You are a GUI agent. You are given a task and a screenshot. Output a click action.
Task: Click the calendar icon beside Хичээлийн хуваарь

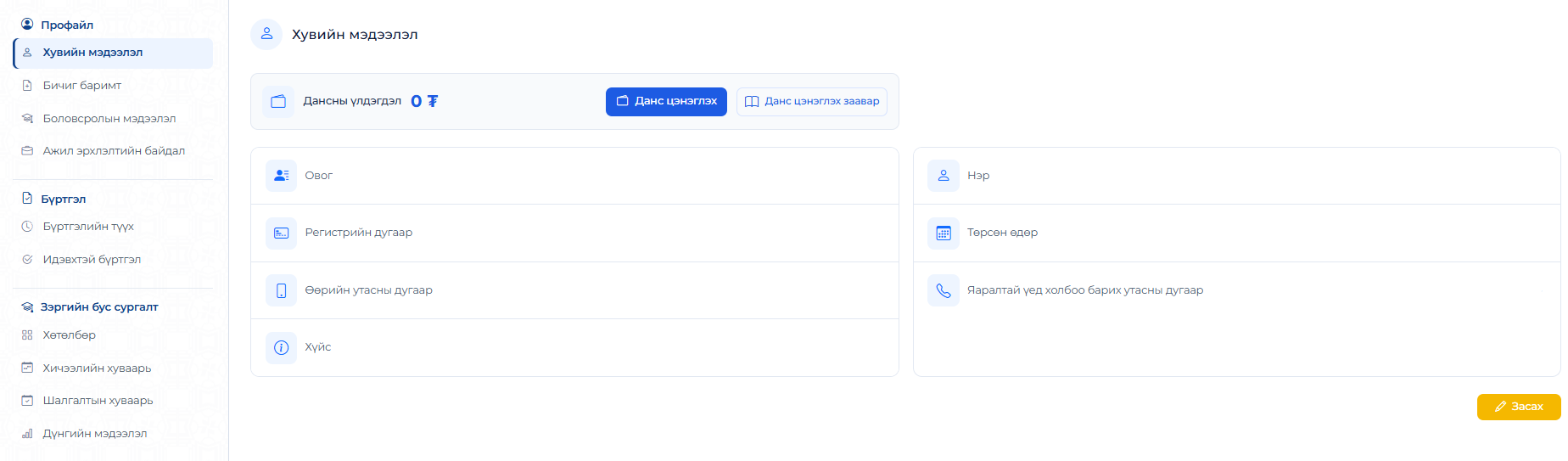(x=27, y=368)
